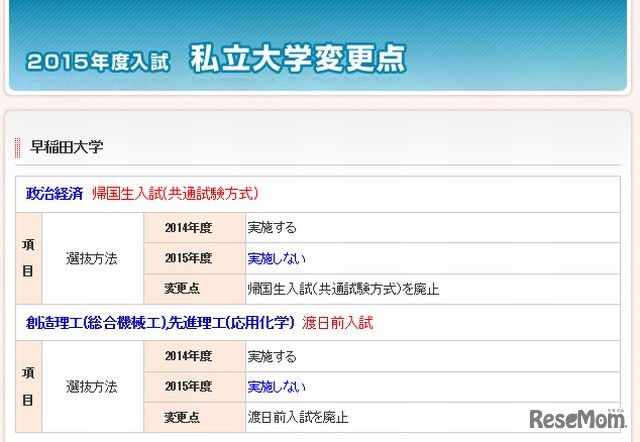Viewport: 640px width, 442px height.
Task: Click the 渡日前入試を廃止 cell
Action: point(433,417)
